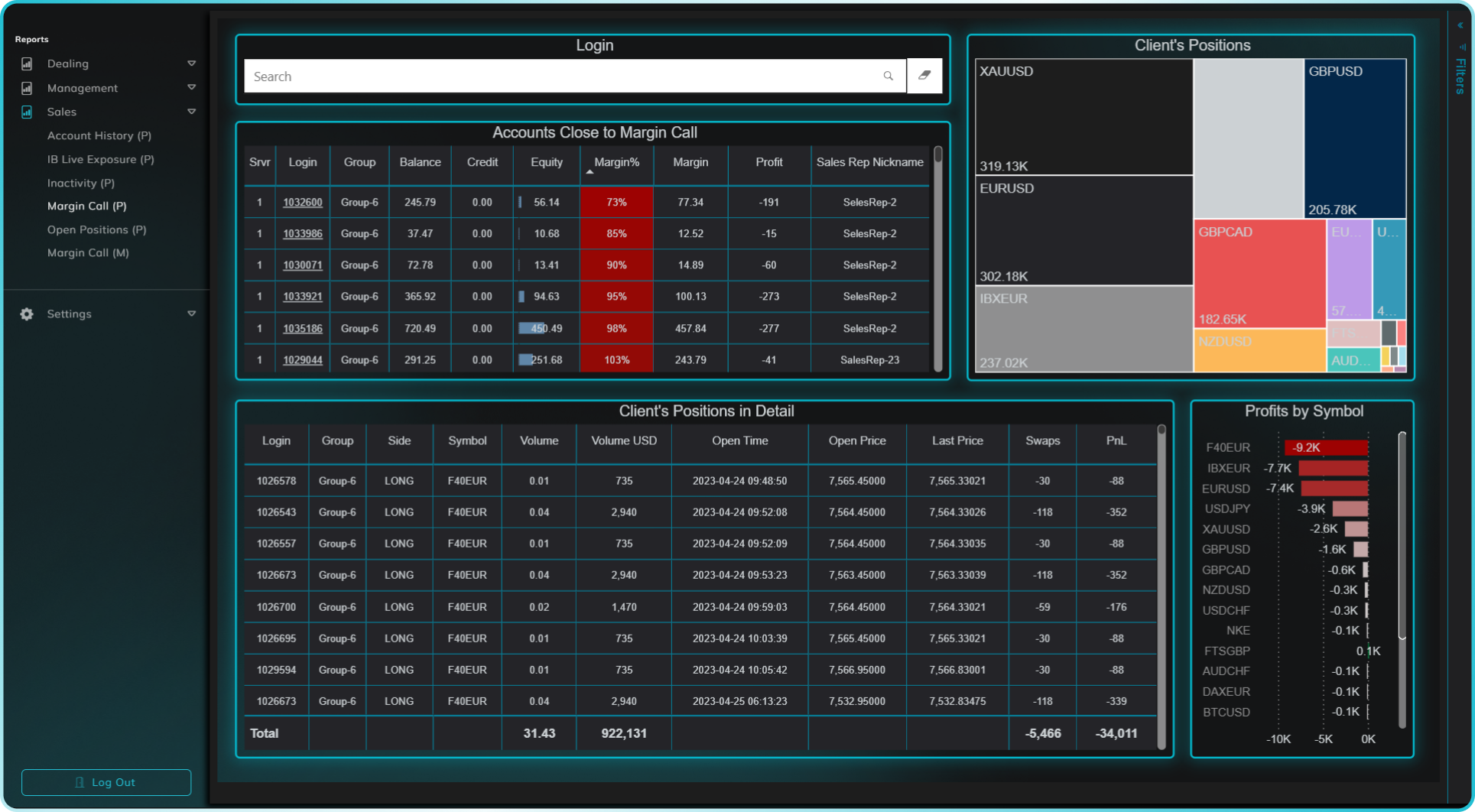This screenshot has width=1475, height=812.
Task: Collapse the Sales menu
Action: click(x=191, y=112)
